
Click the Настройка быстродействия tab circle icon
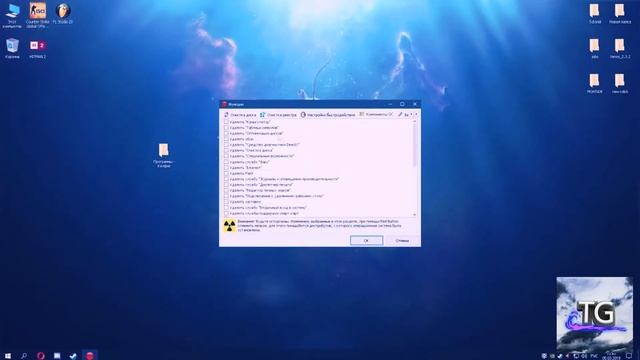pos(303,115)
